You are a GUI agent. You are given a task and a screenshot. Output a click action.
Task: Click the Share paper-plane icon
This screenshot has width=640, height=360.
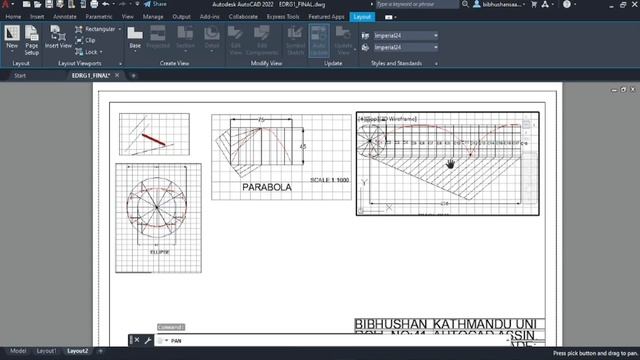147,4
